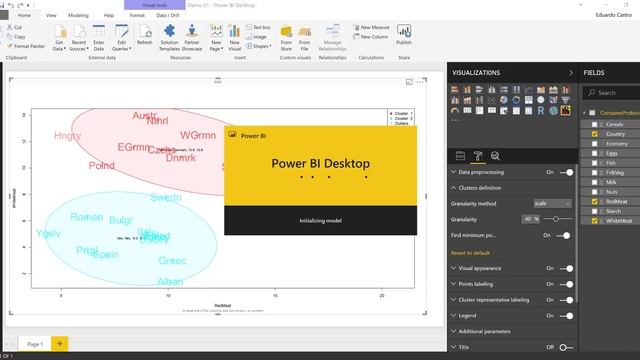Select the ArcGIS map visualization icon
The height and width of the screenshot is (360, 640).
tap(553, 111)
